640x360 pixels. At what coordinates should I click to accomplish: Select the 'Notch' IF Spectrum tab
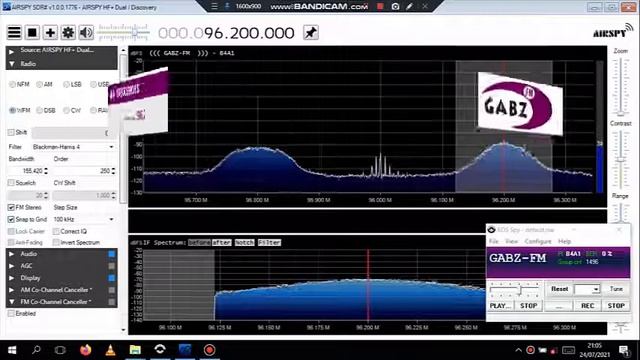coord(244,242)
